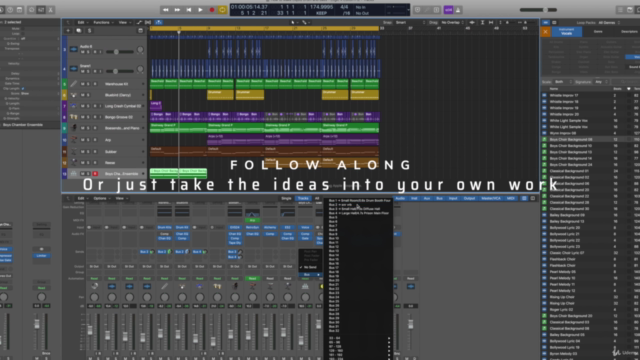
Task: Click the Arp track instrument icon
Action: click(73, 140)
